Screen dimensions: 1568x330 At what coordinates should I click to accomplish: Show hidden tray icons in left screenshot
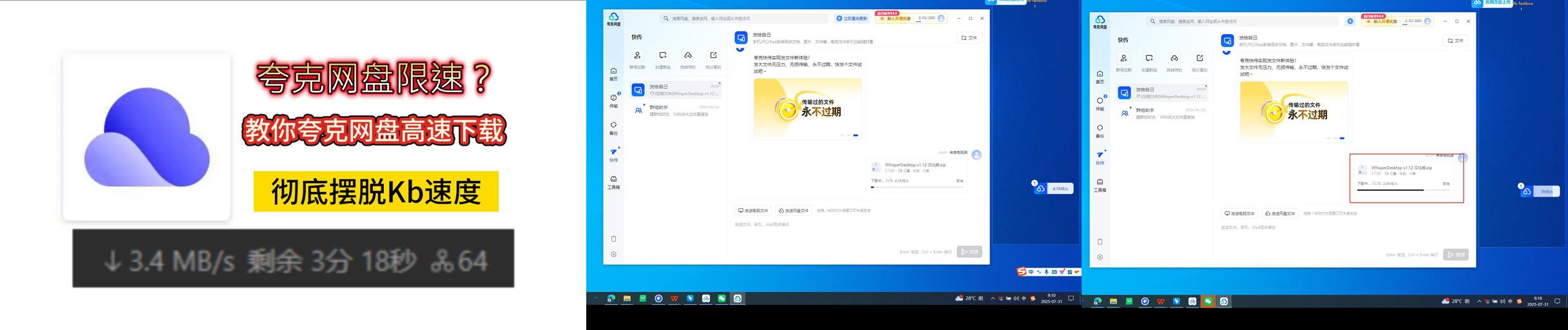[x=993, y=298]
